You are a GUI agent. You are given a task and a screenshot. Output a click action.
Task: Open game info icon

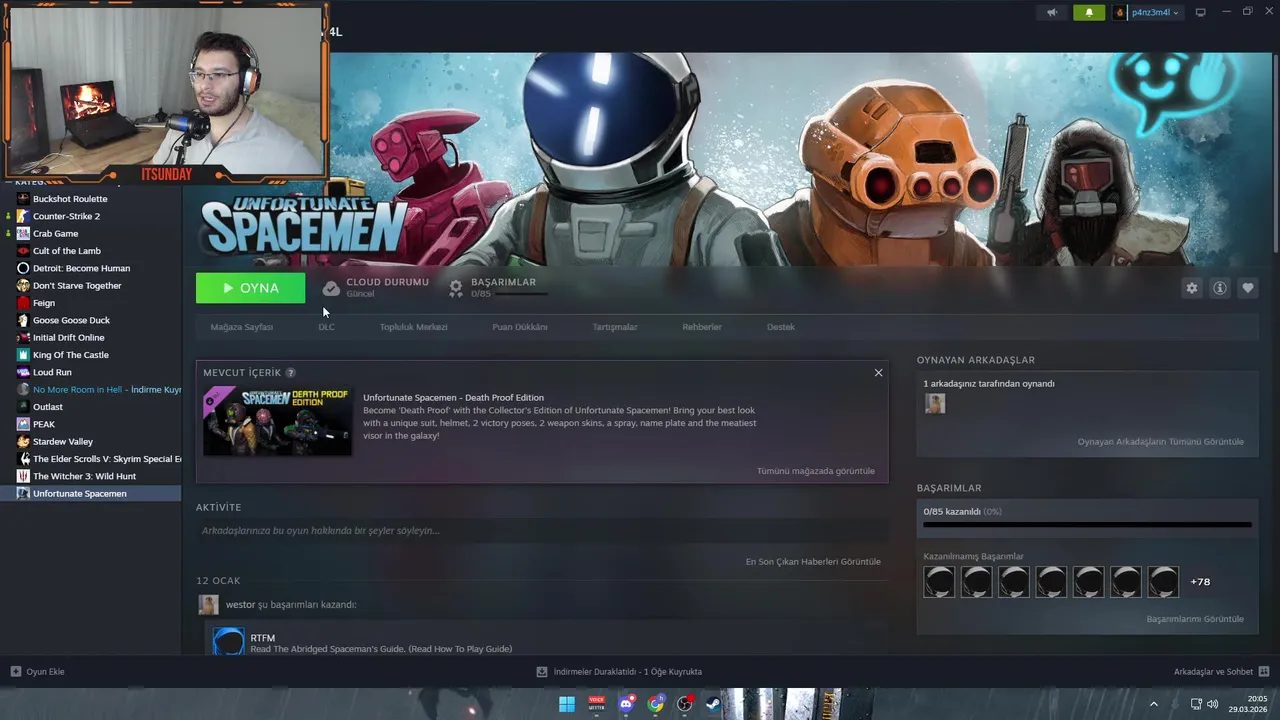point(1220,288)
